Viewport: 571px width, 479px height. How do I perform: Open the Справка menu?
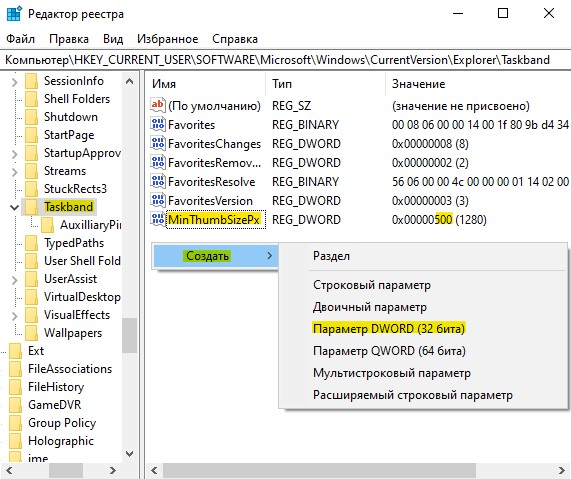(x=235, y=39)
